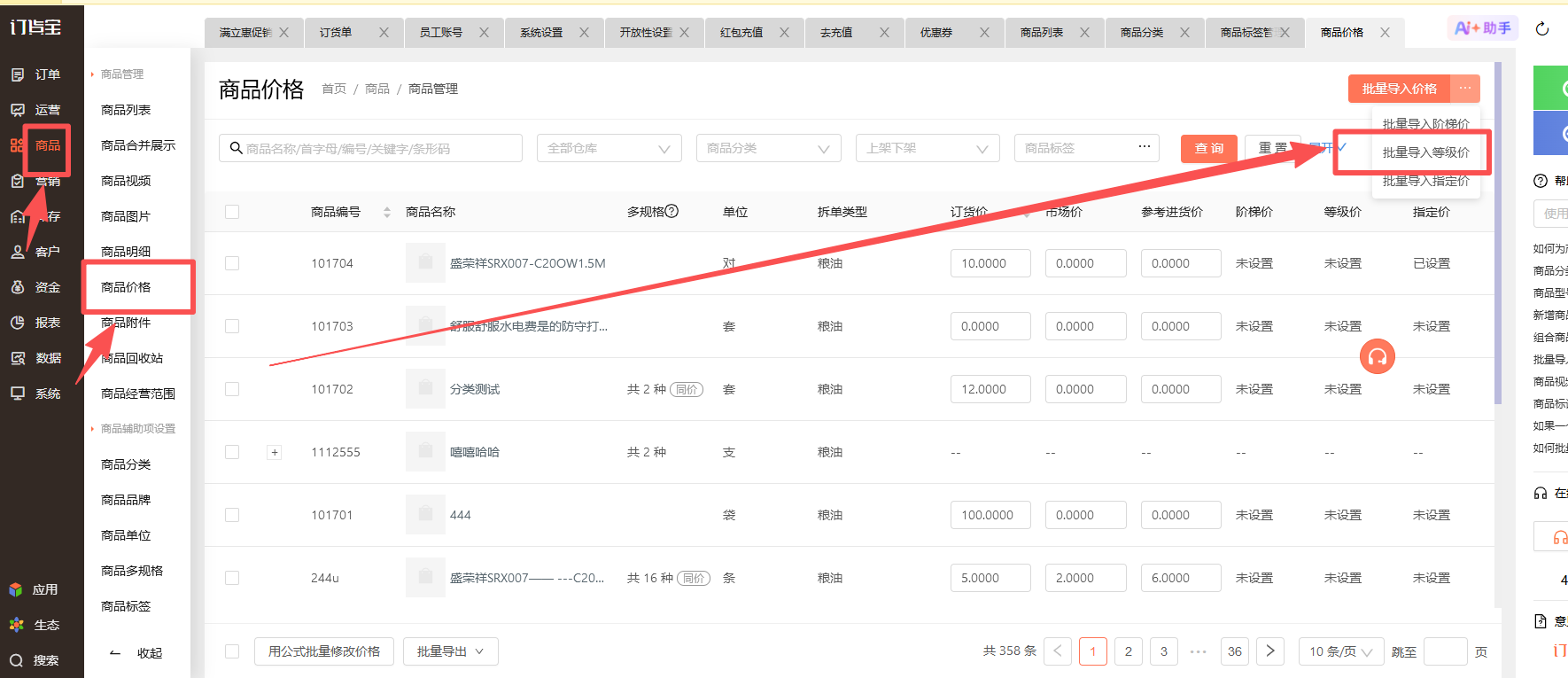Go to page 2 of the product list
Image resolution: width=1568 pixels, height=678 pixels.
coord(1129,651)
